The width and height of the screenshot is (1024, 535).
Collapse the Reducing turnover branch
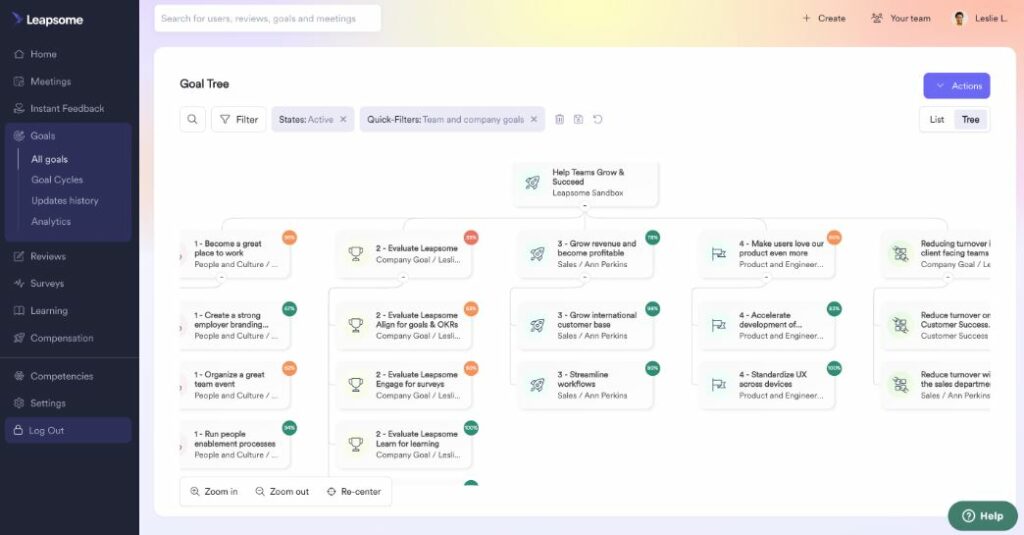click(948, 278)
